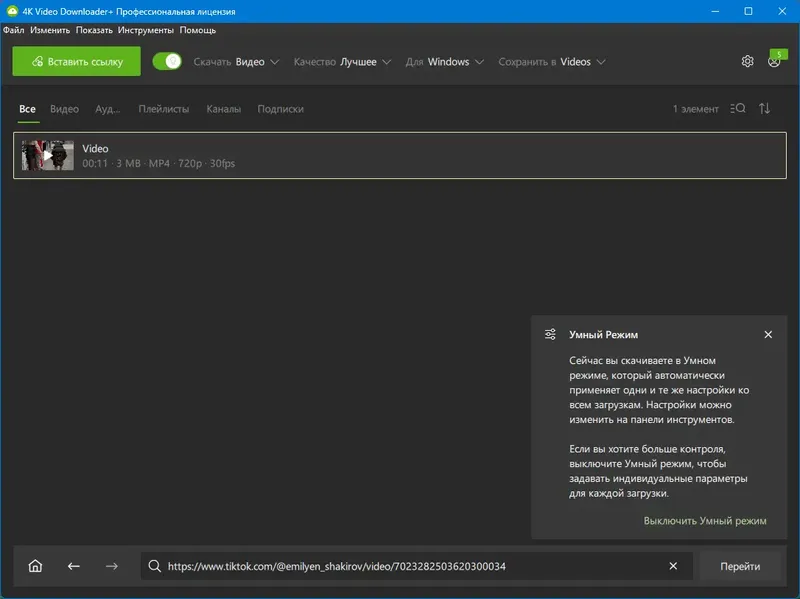Open the notifications smiley icon with badge
Image resolution: width=800 pixels, height=599 pixels.
point(776,60)
